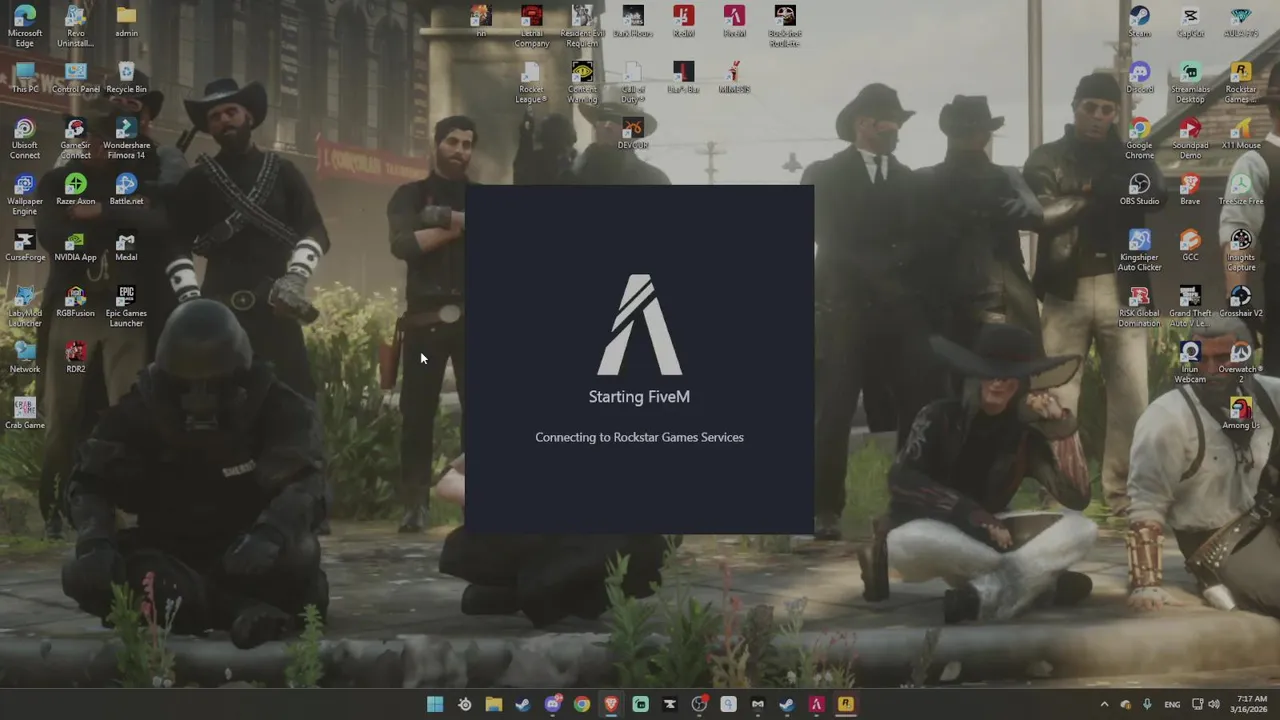
Task: Open the MIMESIS desktop shortcut
Action: (734, 78)
